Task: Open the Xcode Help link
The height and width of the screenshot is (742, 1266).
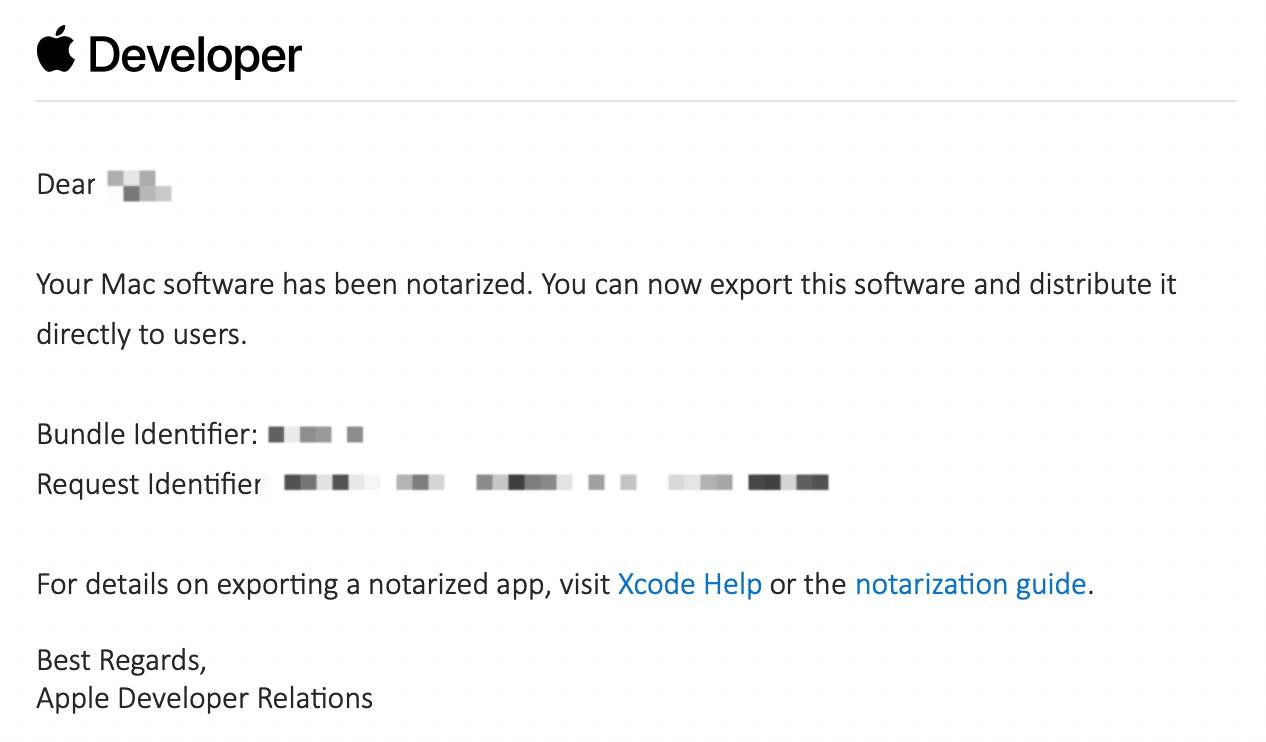Action: coord(689,583)
